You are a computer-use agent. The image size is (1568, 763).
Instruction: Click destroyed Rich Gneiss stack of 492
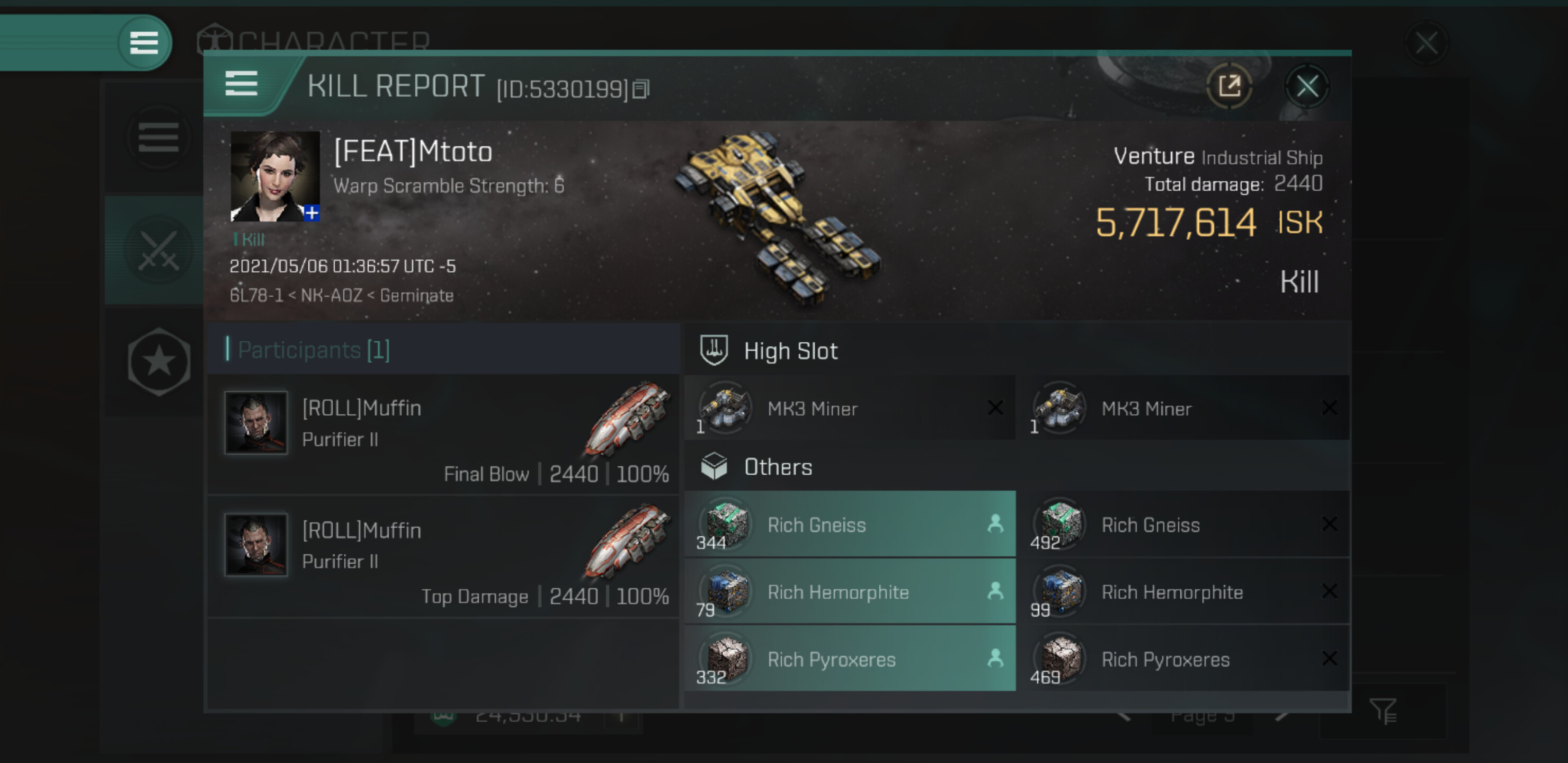tap(1184, 524)
